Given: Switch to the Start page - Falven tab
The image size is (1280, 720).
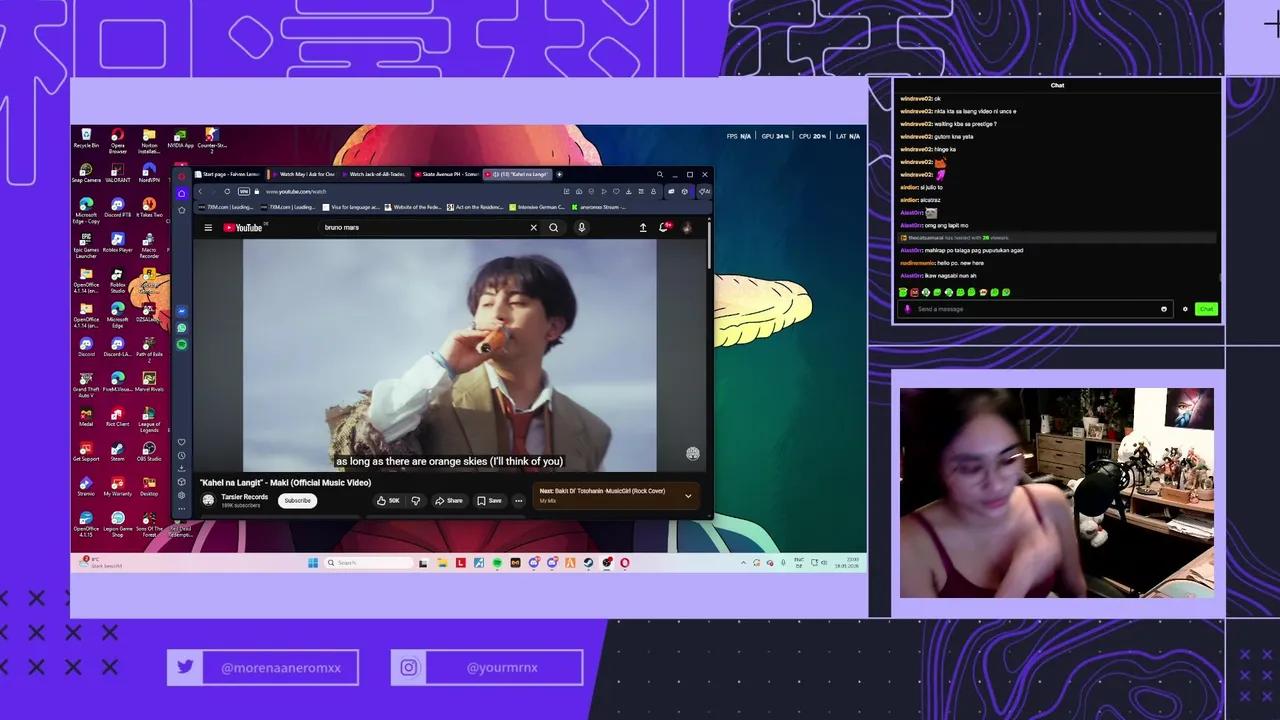Looking at the screenshot, I should pos(229,174).
